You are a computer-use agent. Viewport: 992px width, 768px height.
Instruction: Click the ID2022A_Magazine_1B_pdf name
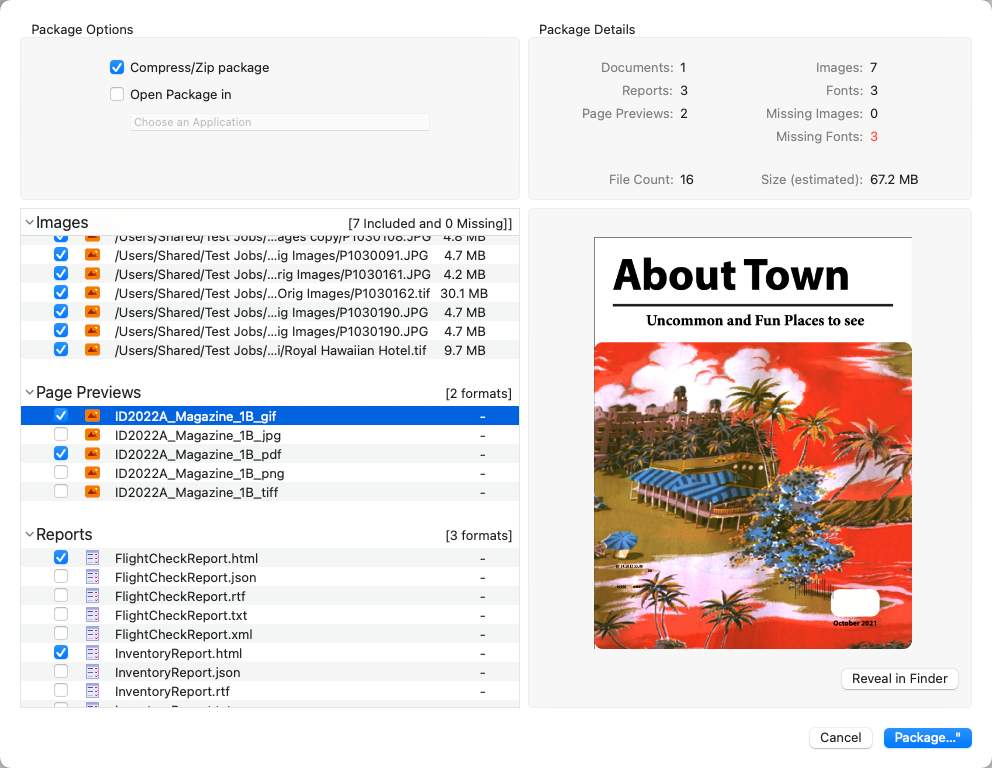pos(198,454)
